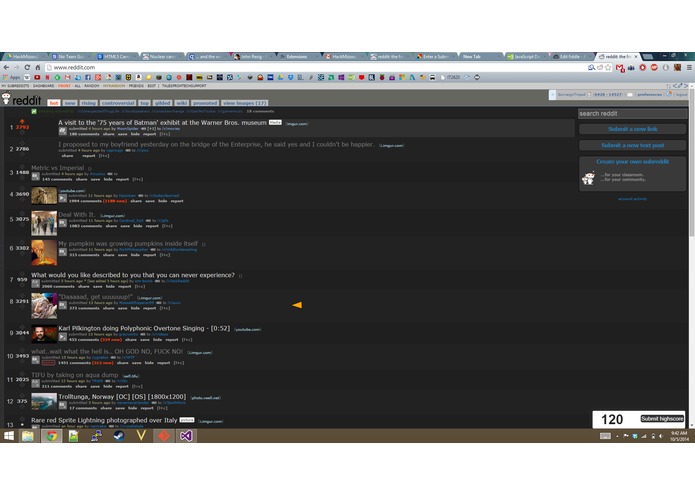
Task: Open 'Rare red Sprite Lightning photographed over Italy'
Action: (104, 420)
